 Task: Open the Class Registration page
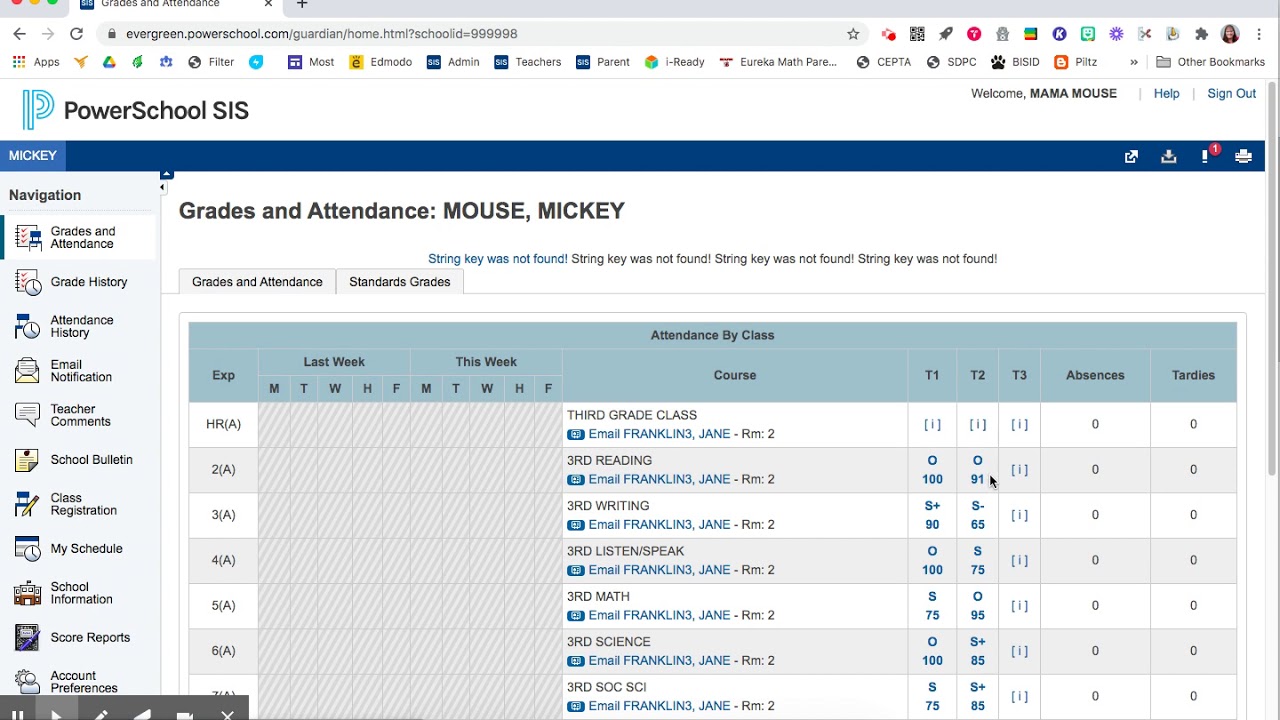click(x=83, y=504)
